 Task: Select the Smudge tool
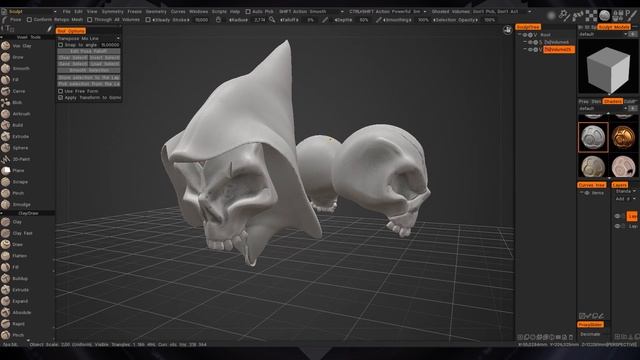16,204
